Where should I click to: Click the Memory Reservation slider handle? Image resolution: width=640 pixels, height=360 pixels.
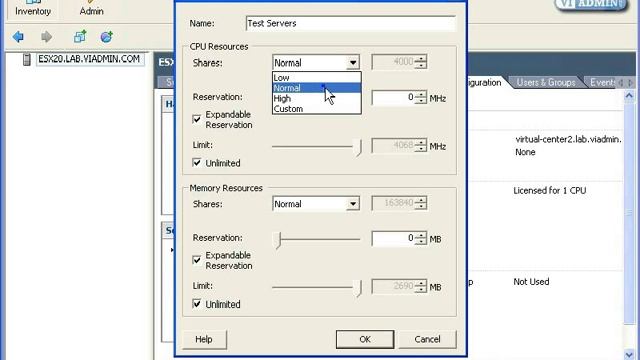tap(278, 240)
